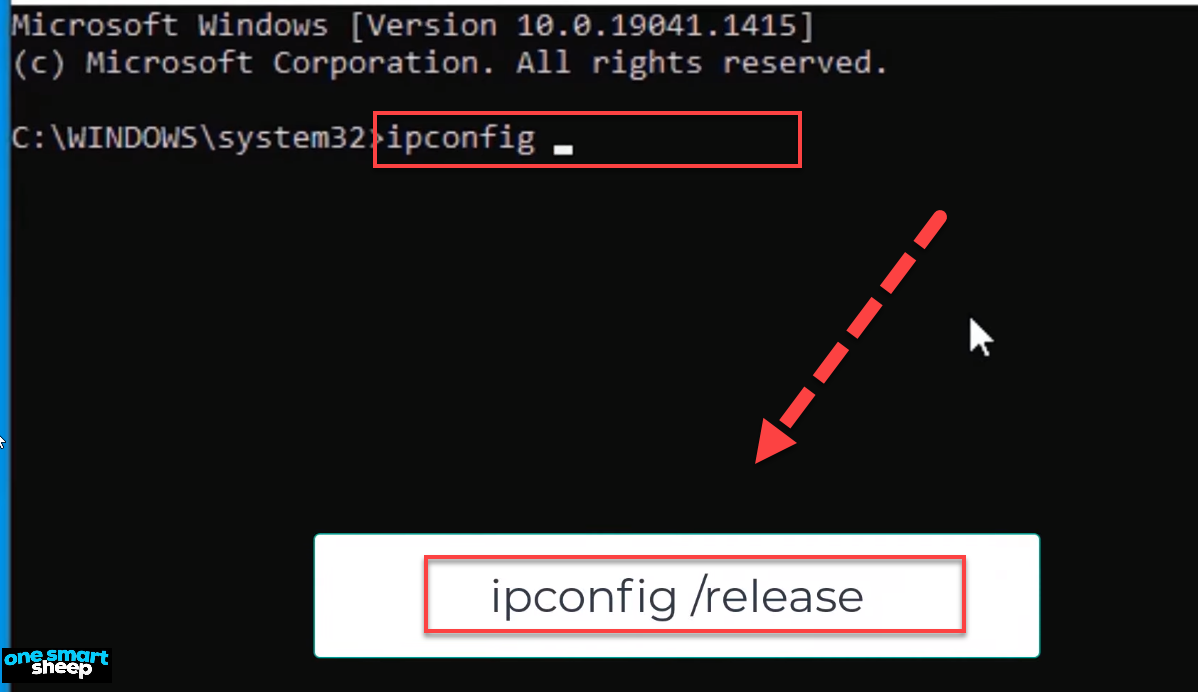
Task: Click the Microsoft Windows heading text
Action: 170,25
